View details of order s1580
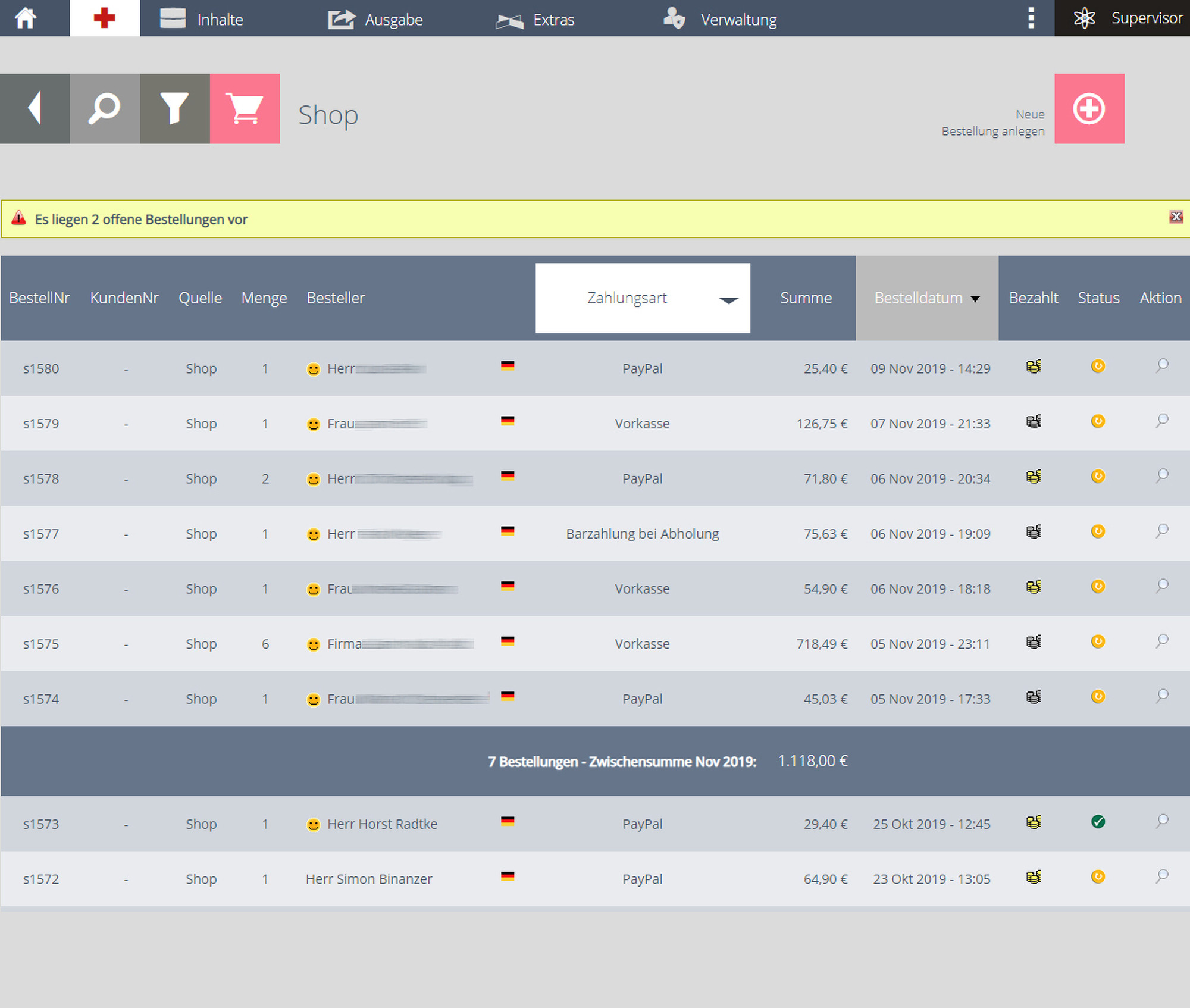 [1161, 366]
